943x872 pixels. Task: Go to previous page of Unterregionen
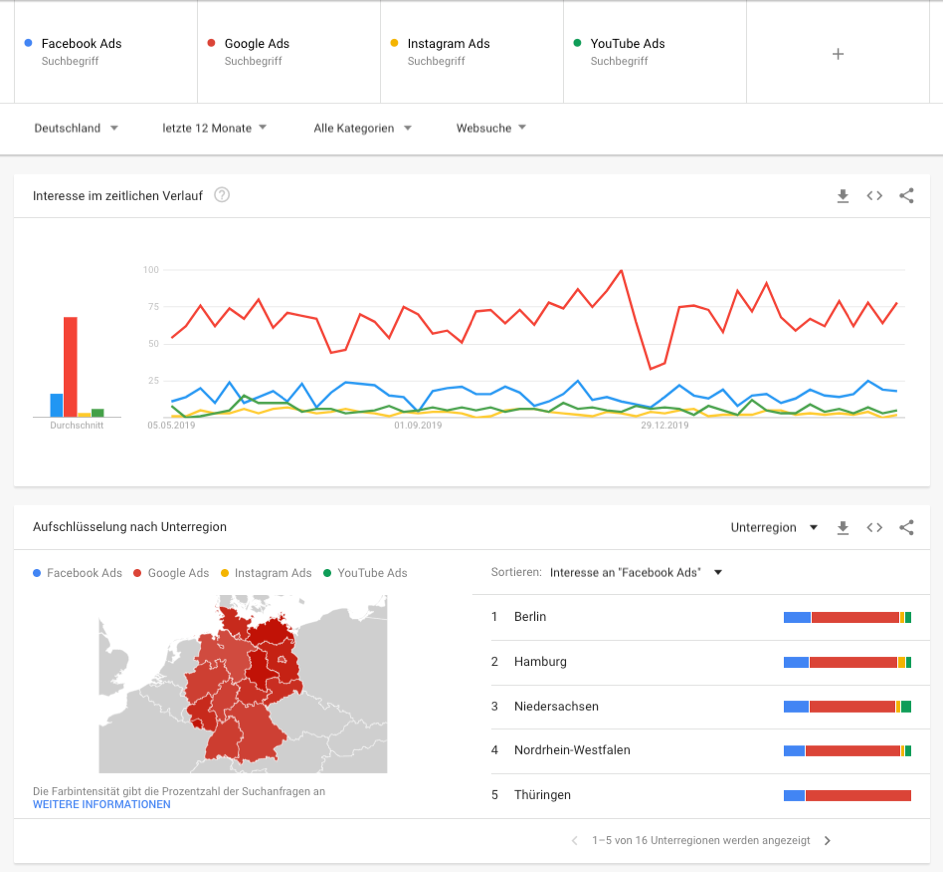pos(574,841)
